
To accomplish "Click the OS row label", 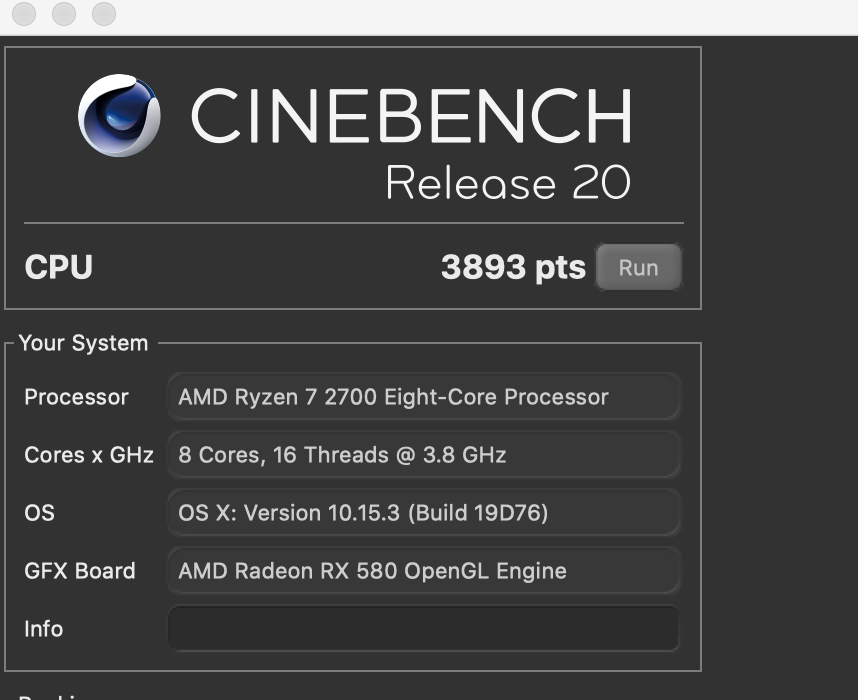I will [x=39, y=513].
